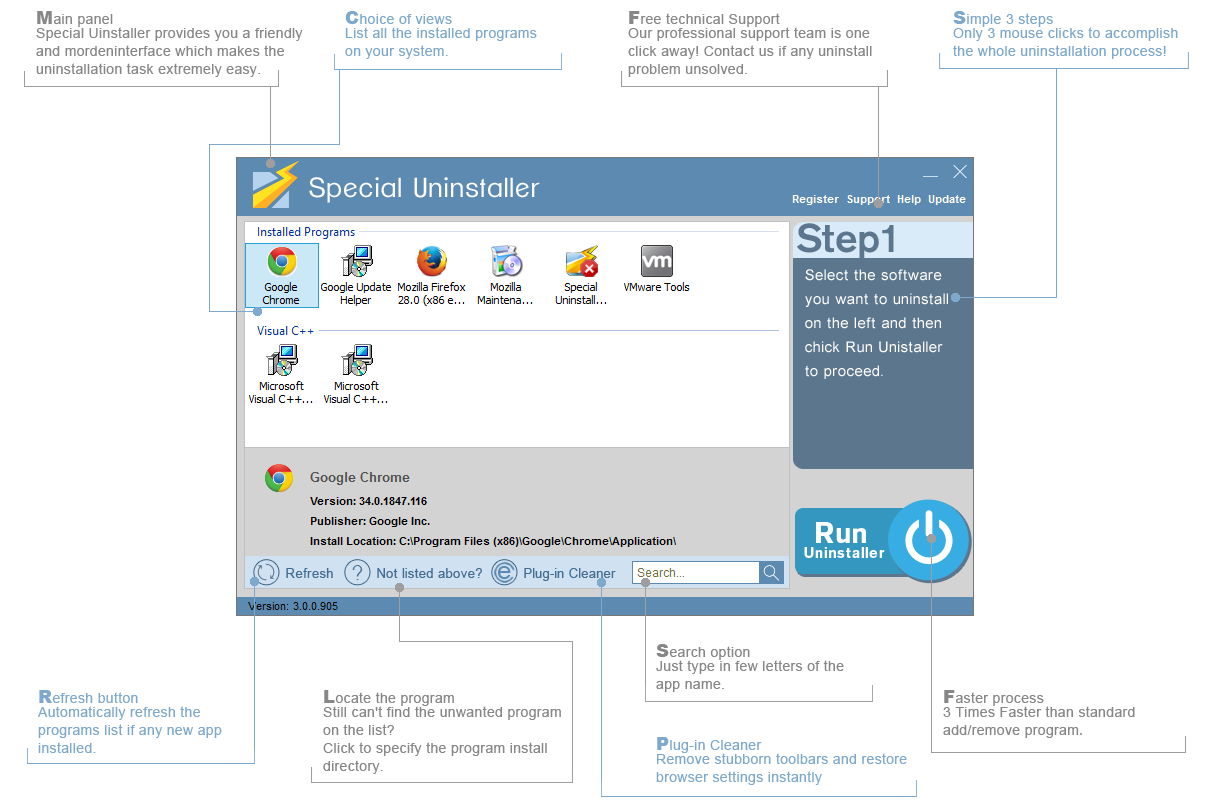Click the Refresh button

tap(293, 573)
